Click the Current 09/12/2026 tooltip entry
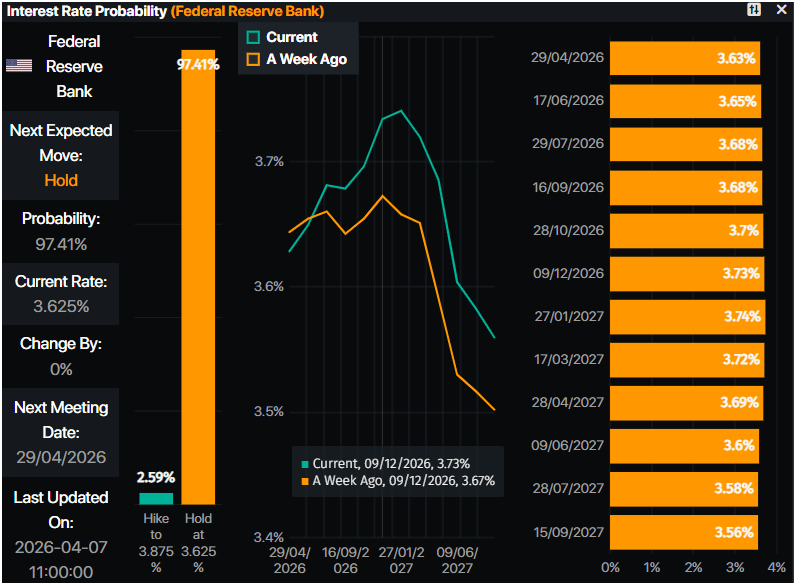Viewport: 796px width, 585px height. 391,463
